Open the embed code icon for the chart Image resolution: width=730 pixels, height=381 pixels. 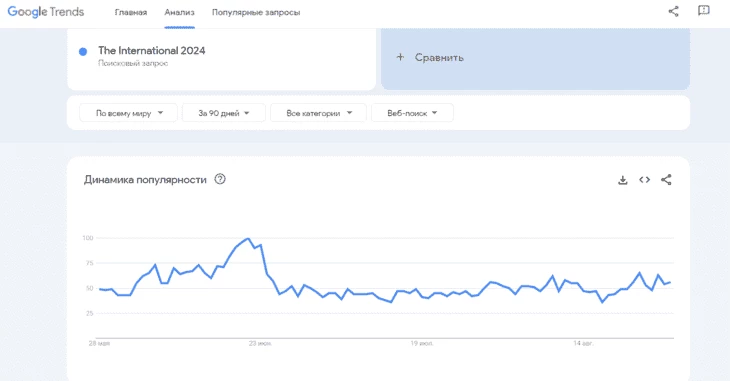pos(644,180)
